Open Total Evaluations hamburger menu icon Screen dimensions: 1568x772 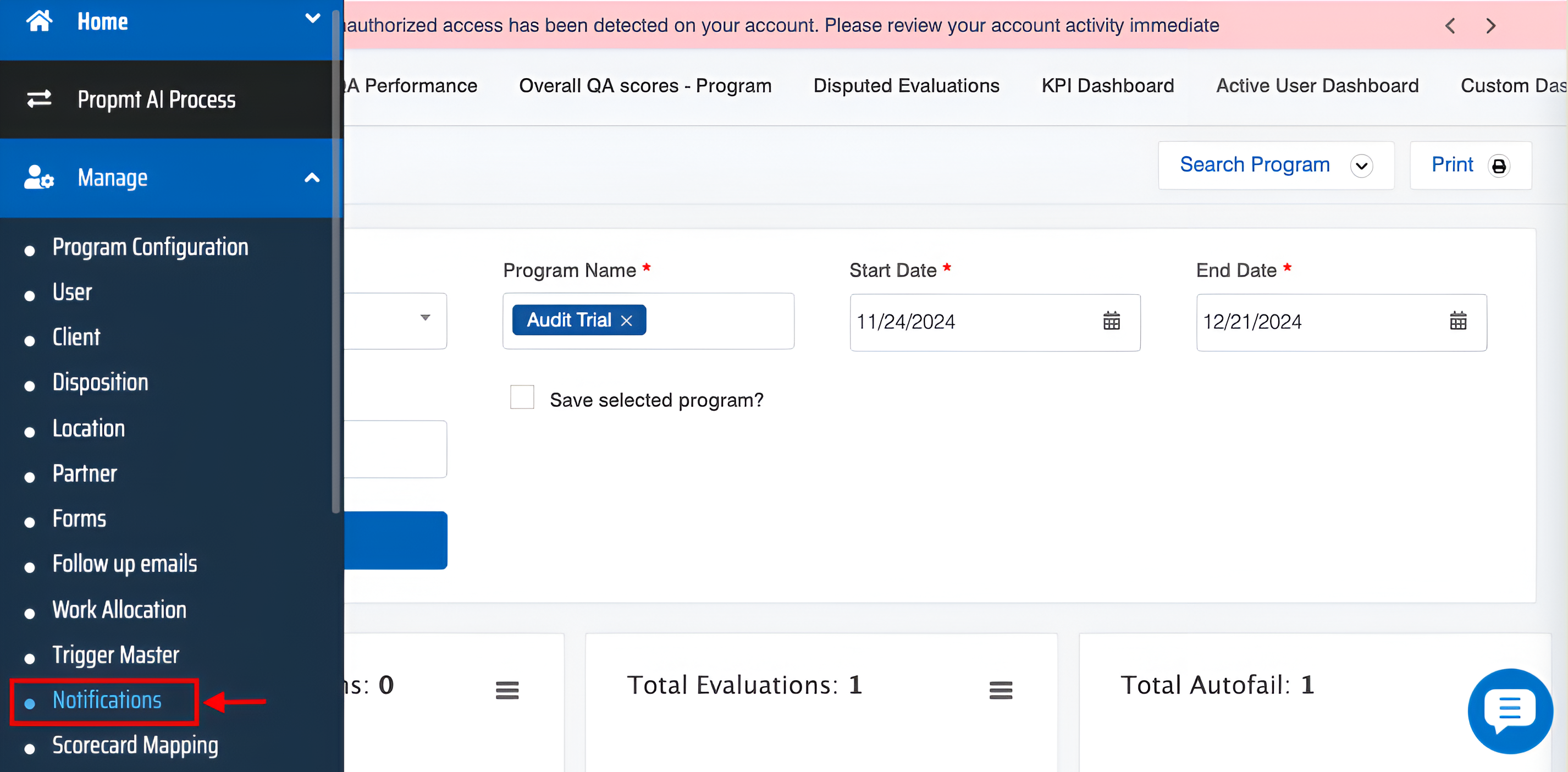coord(1000,690)
